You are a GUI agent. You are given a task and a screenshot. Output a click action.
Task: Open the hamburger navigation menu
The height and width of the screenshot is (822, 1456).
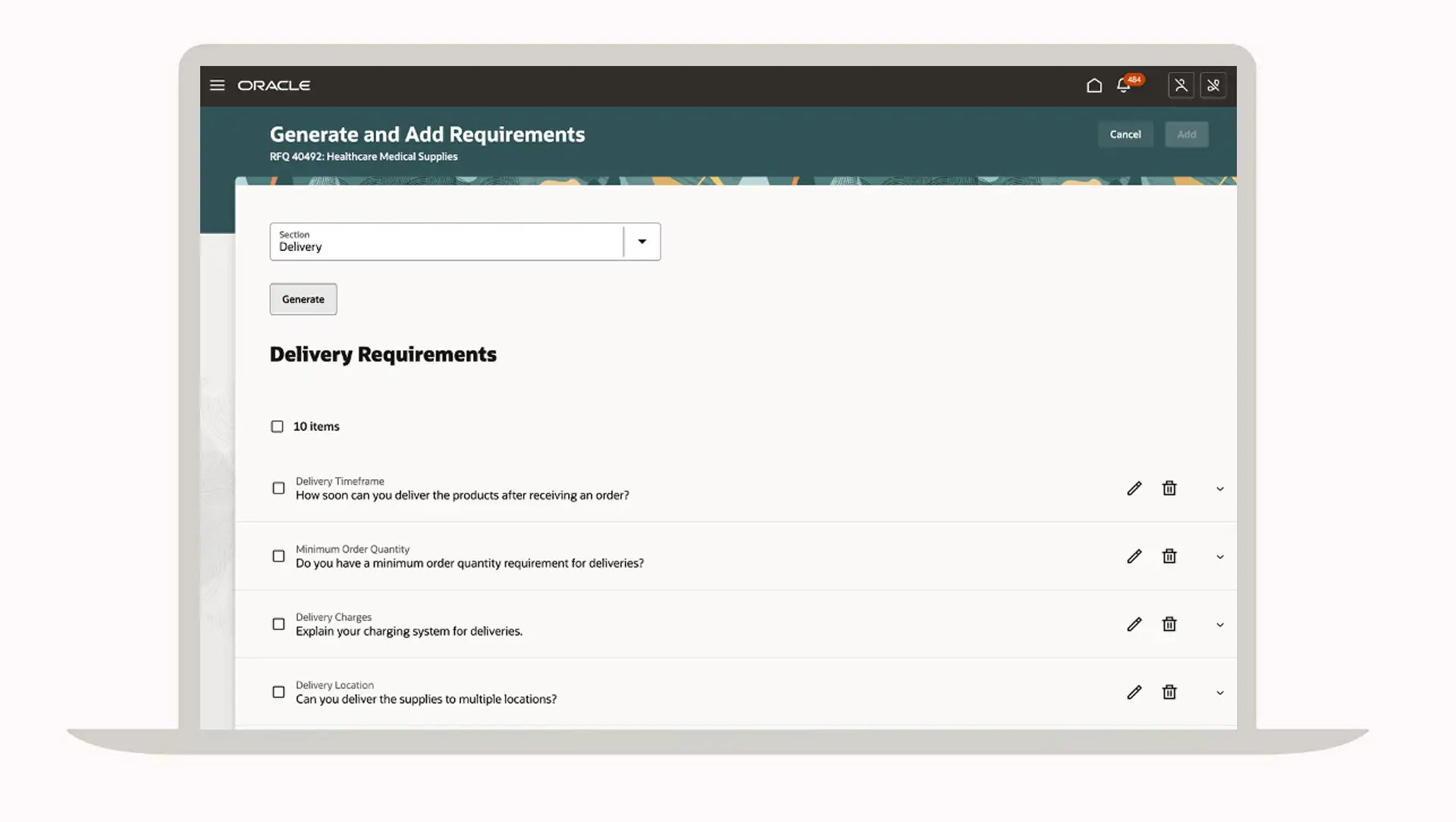pyautogui.click(x=217, y=86)
